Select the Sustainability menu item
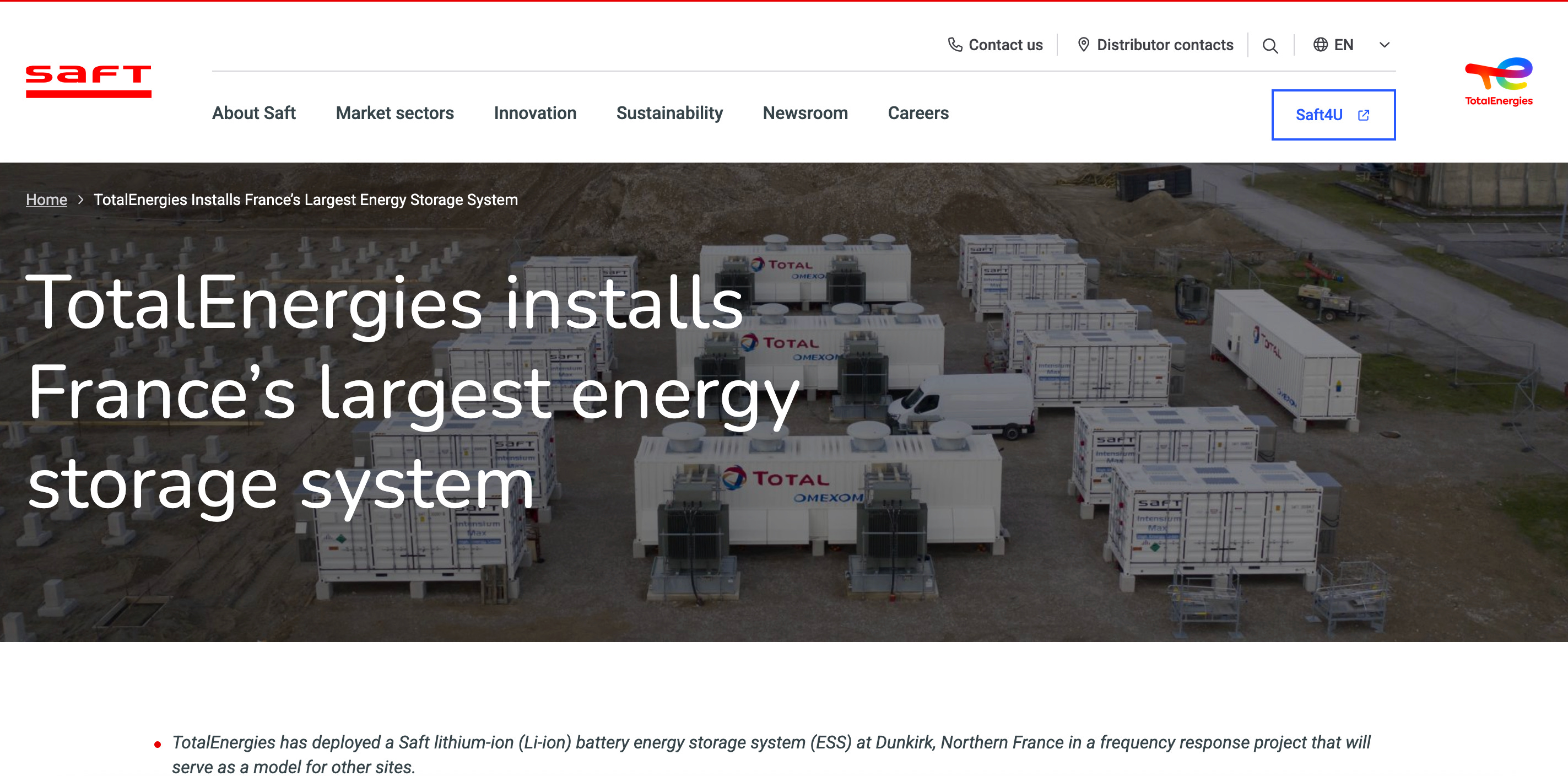 pos(669,114)
